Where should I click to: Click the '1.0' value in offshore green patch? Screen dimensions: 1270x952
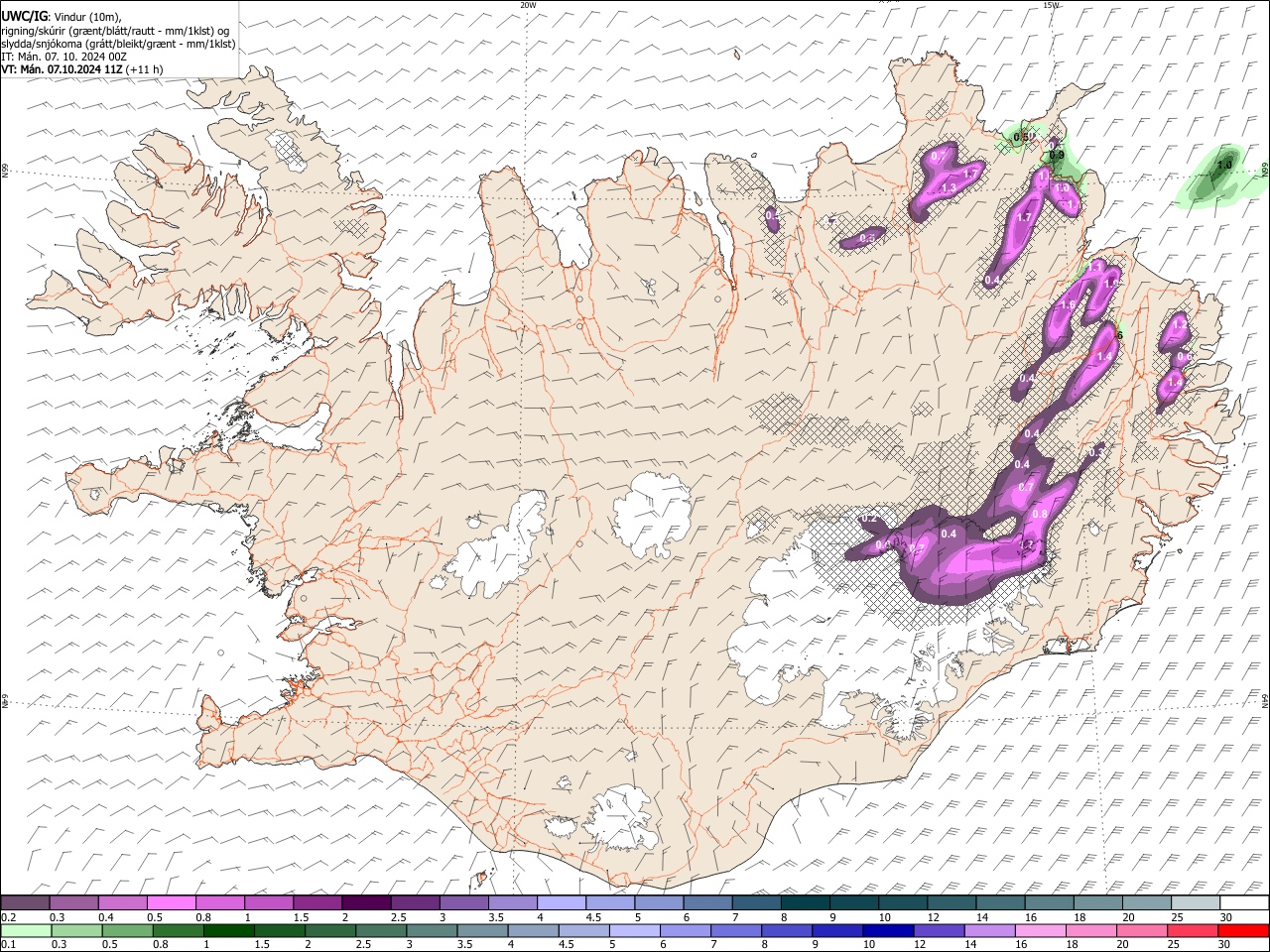pyautogui.click(x=1224, y=166)
